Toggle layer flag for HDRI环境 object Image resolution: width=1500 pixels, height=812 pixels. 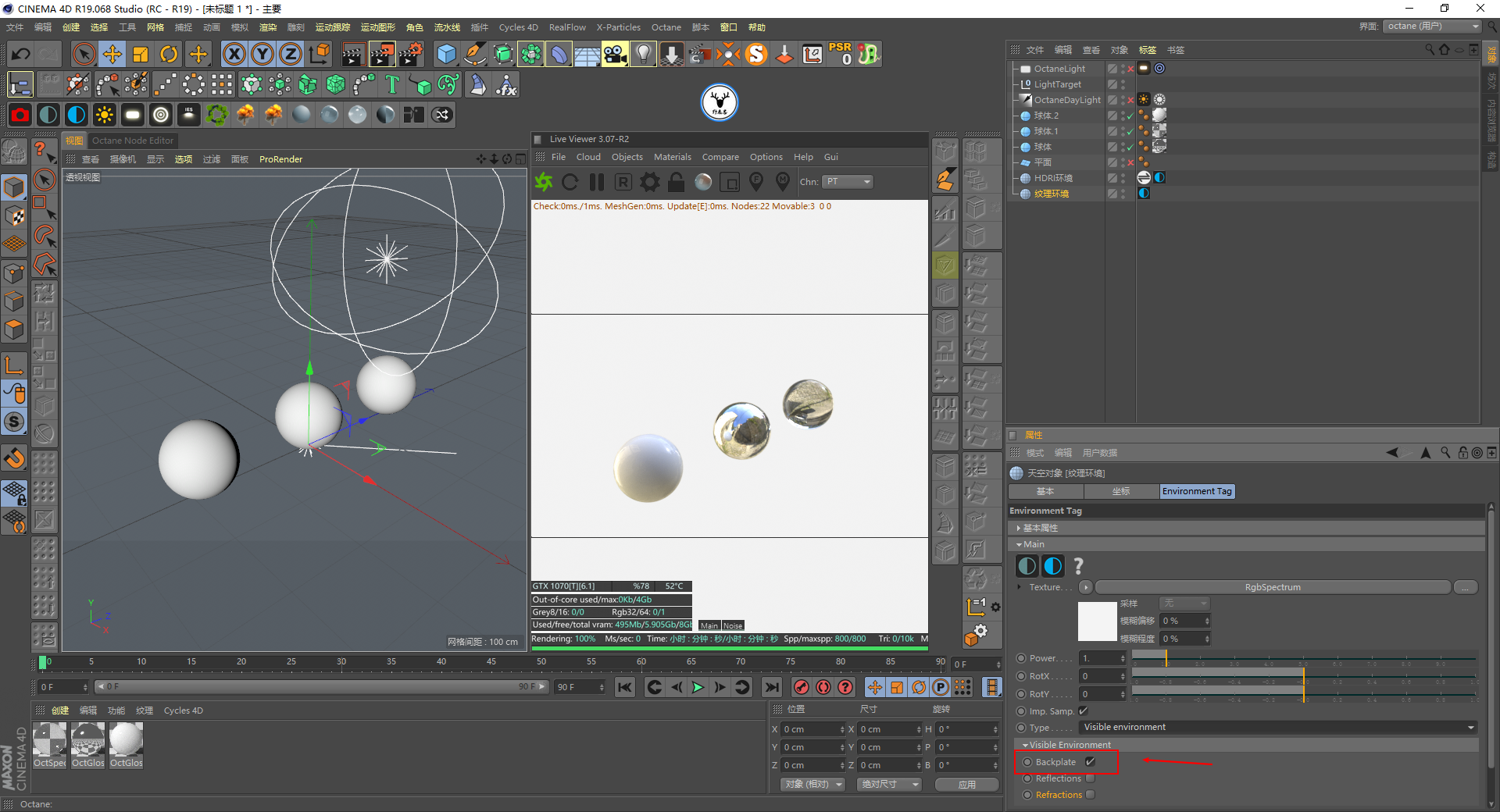[1112, 178]
